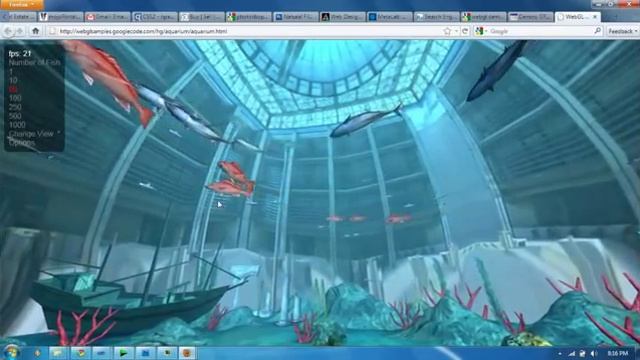
Task: Show hidden system tray icons
Action: pyautogui.click(x=560, y=353)
